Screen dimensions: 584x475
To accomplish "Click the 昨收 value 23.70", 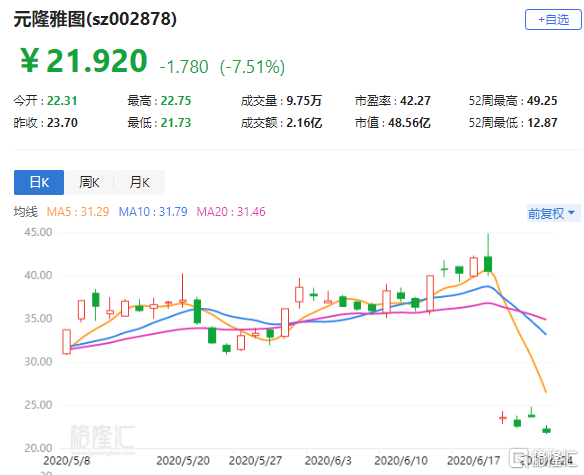I will (x=62, y=123).
